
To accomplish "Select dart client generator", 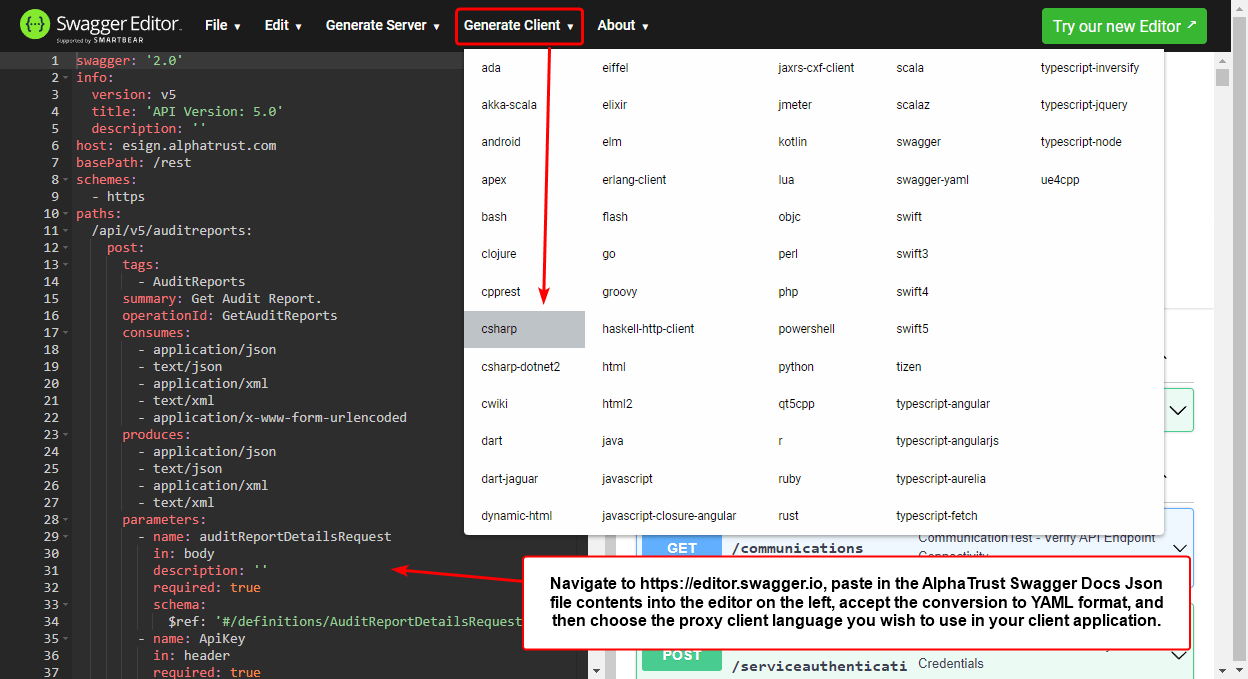I will (x=492, y=441).
